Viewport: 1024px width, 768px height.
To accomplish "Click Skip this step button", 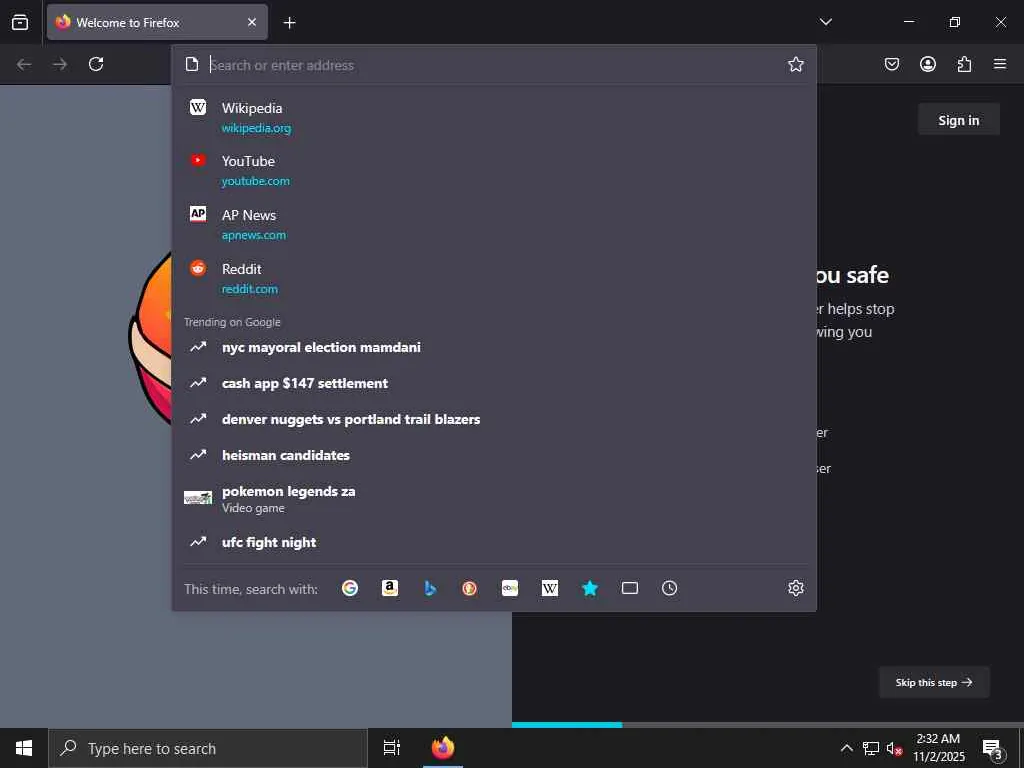I will coord(934,682).
